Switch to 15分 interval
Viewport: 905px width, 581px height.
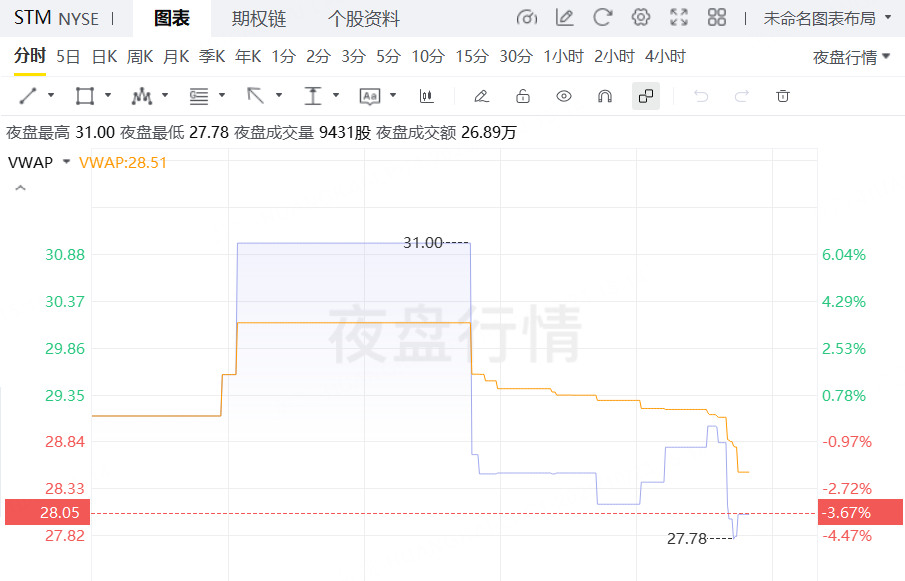471,56
